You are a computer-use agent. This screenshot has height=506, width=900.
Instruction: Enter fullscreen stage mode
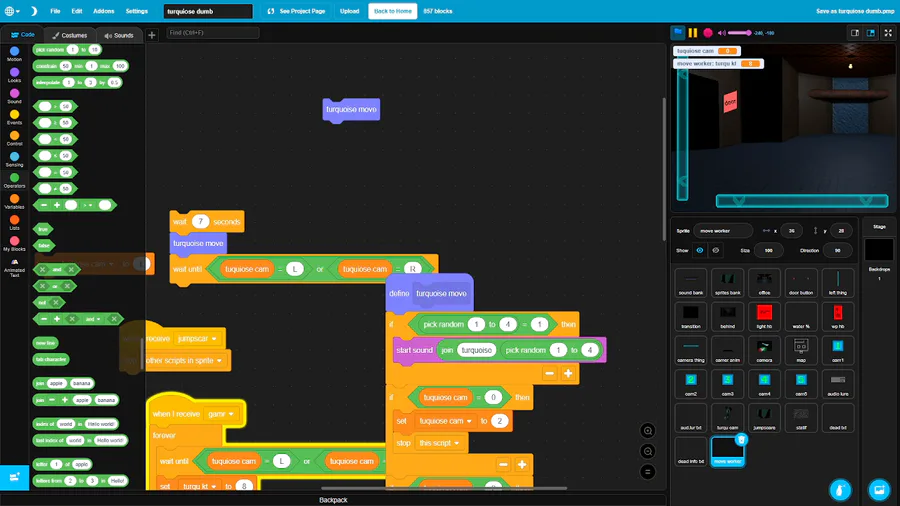pos(888,33)
